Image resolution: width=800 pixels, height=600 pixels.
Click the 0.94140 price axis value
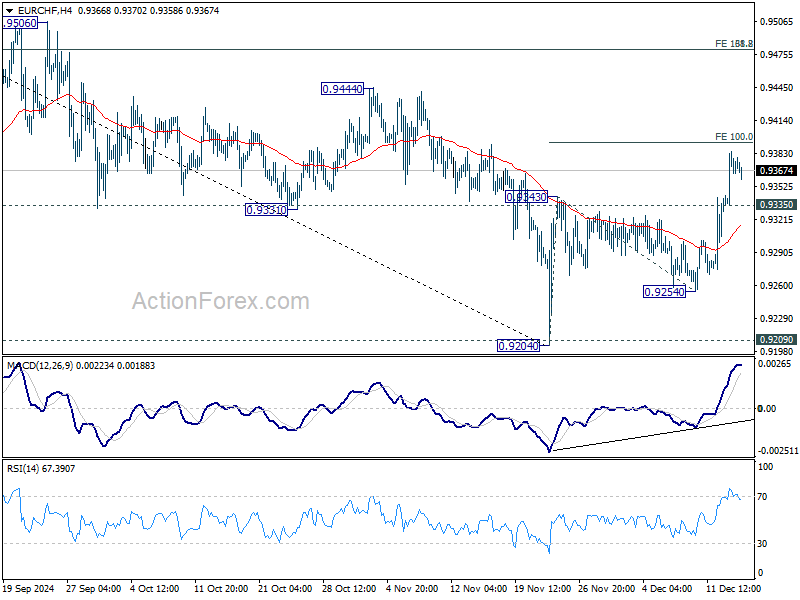(x=777, y=121)
